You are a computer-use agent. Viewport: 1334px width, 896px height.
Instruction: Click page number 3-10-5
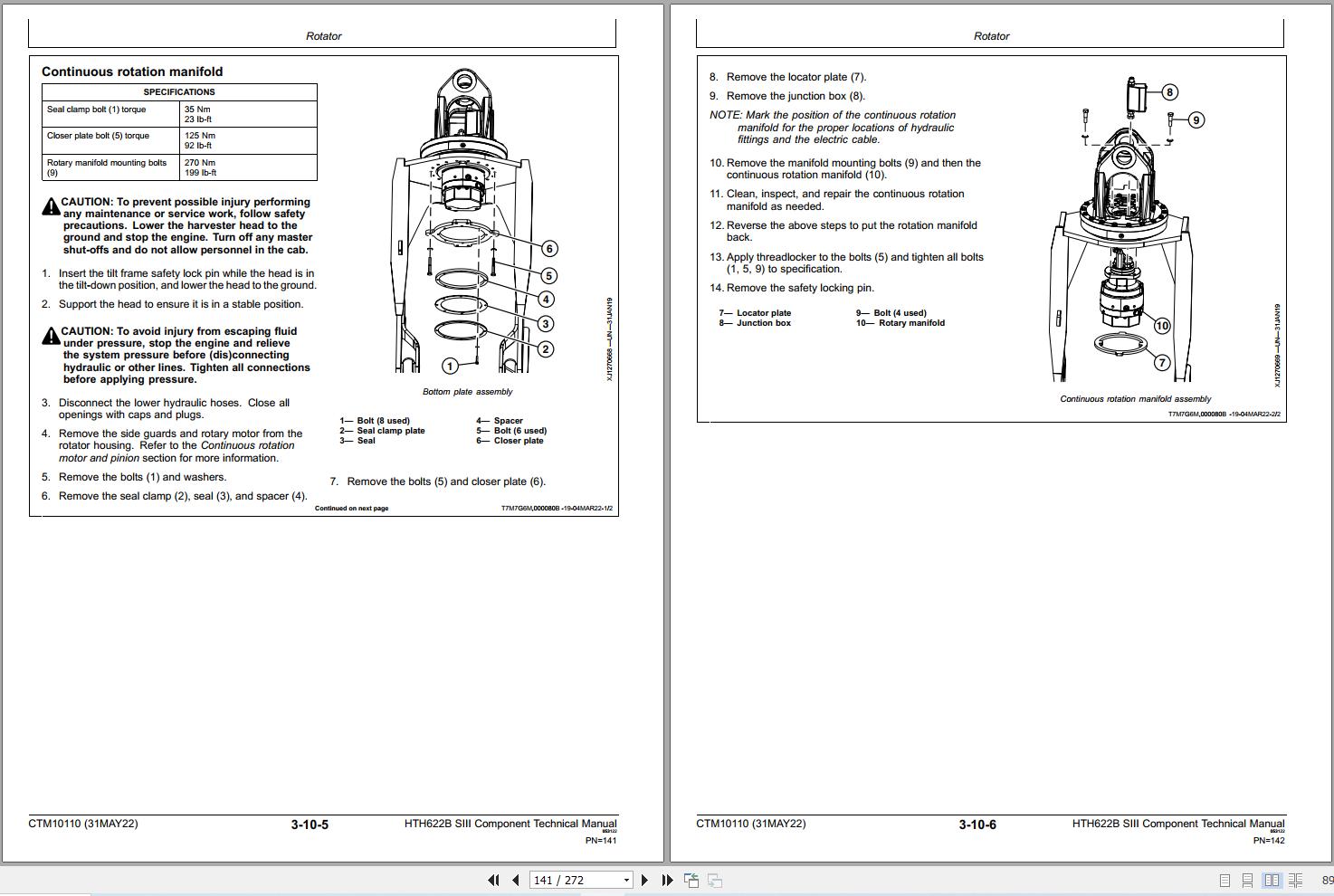point(310,825)
